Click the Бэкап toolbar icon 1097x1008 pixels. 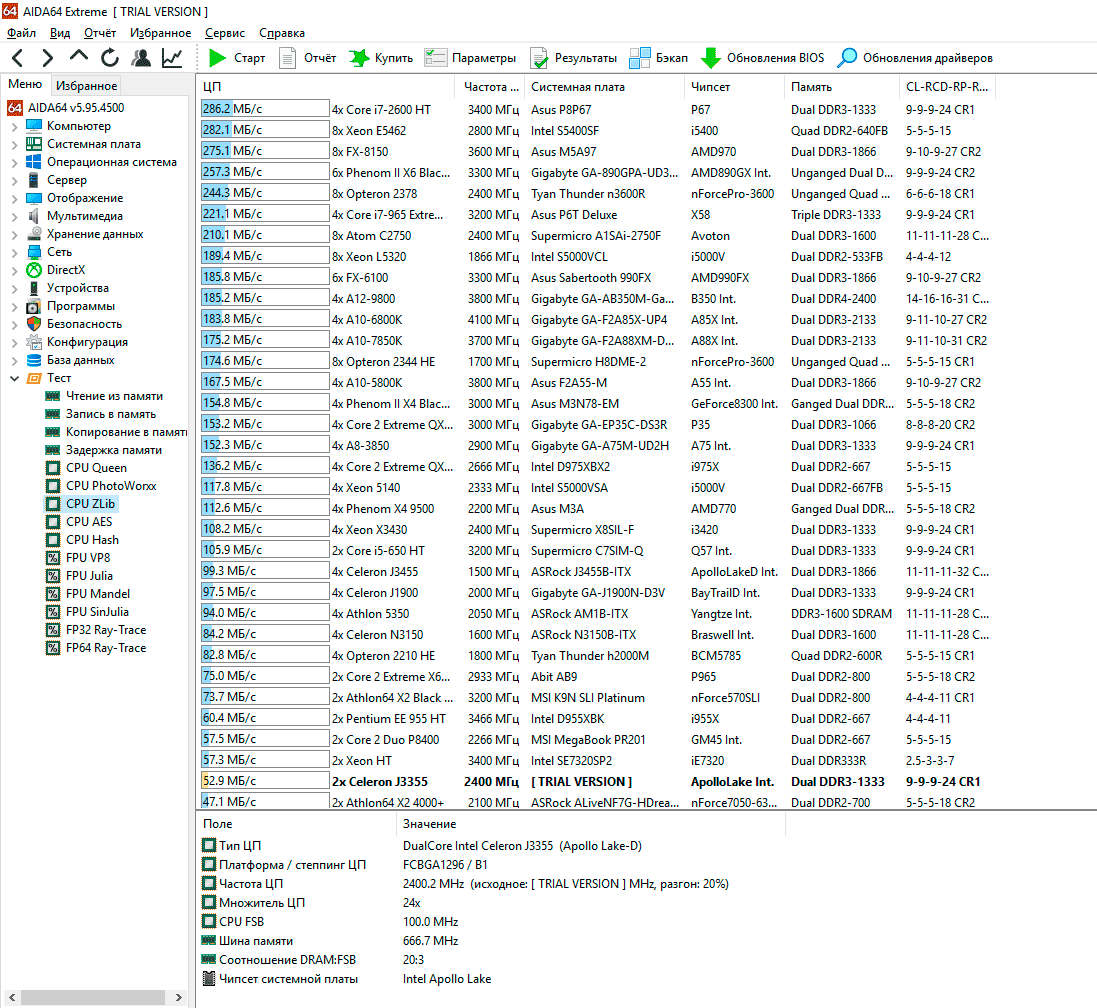coord(640,58)
